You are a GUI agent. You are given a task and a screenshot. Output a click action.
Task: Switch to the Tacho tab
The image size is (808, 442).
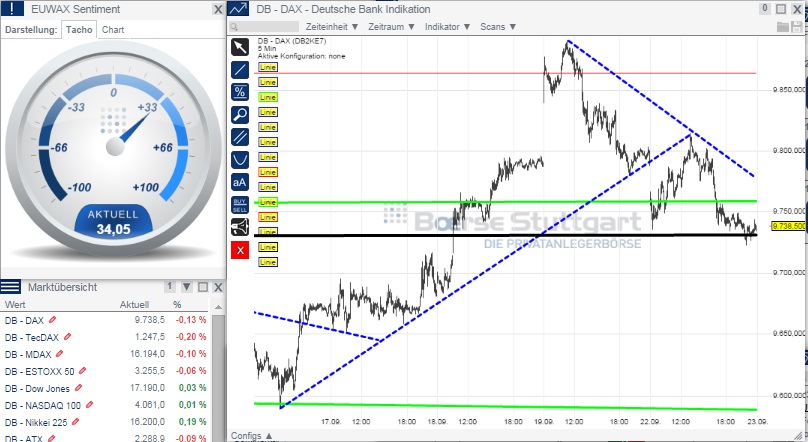[x=79, y=30]
